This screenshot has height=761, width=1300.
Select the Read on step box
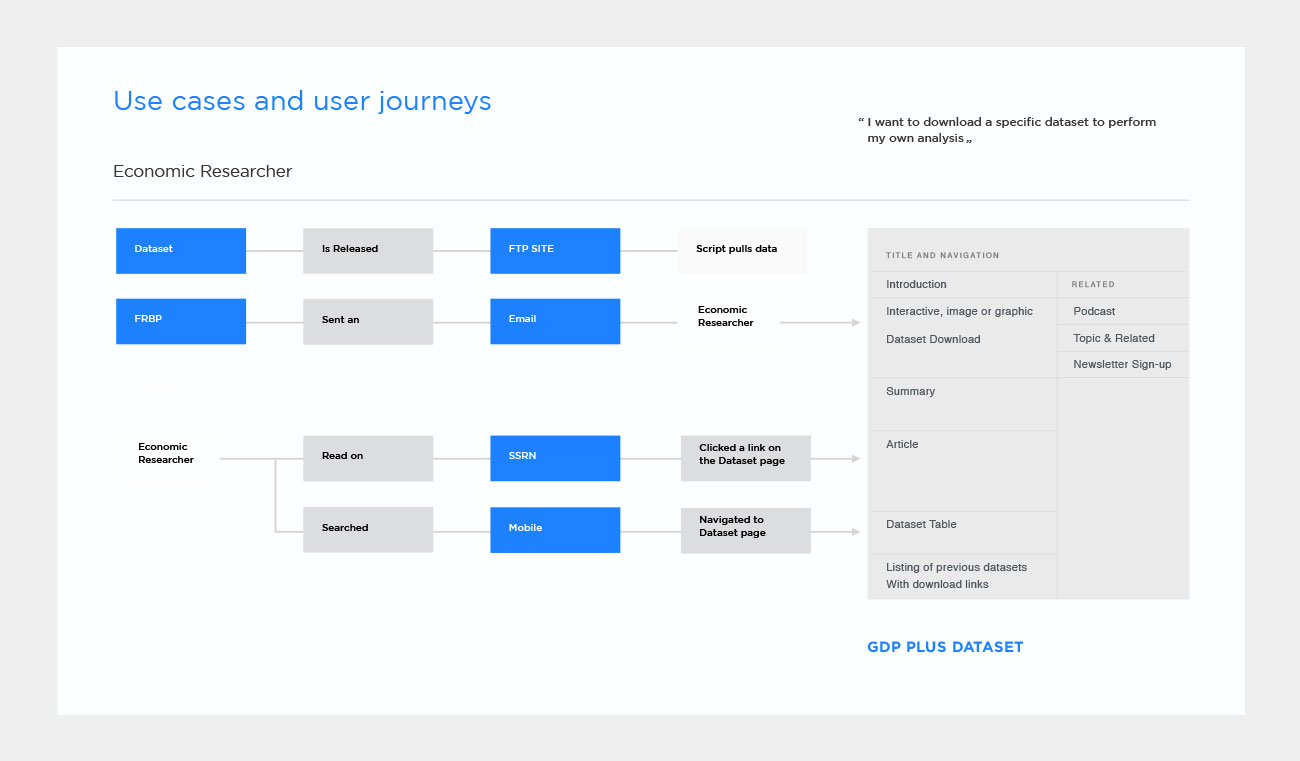[368, 457]
